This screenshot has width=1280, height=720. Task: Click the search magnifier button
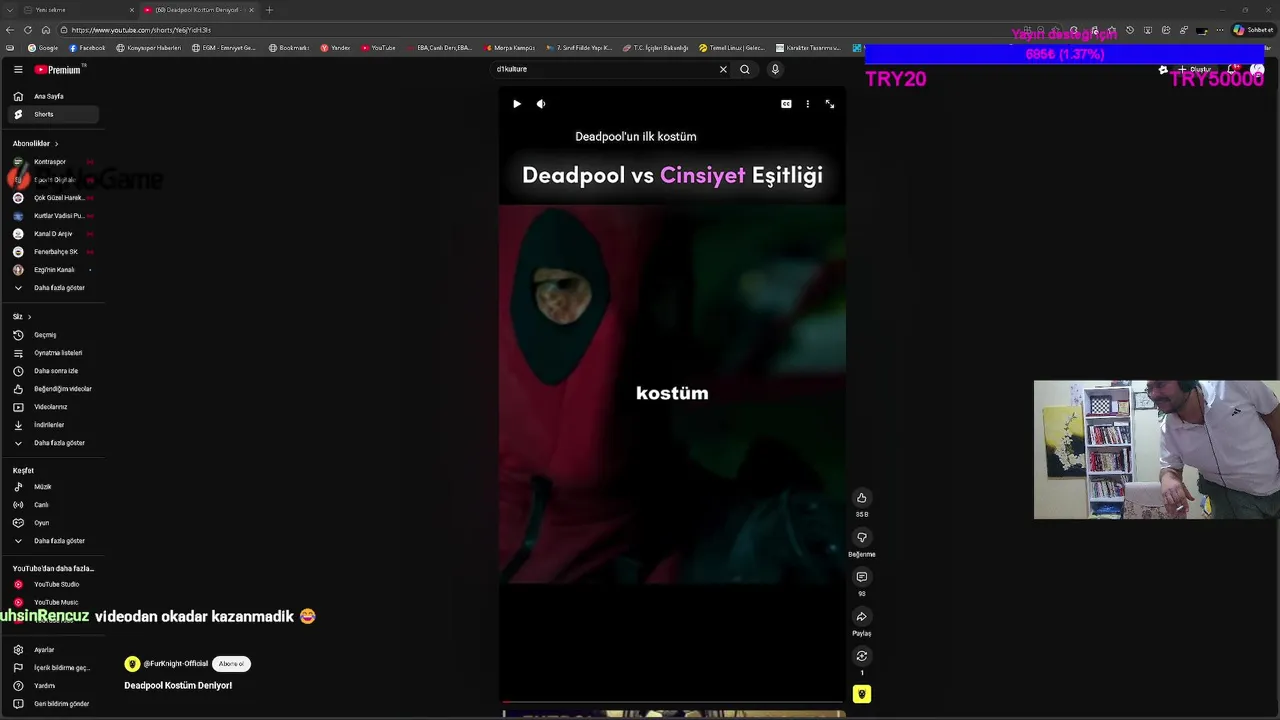point(745,69)
